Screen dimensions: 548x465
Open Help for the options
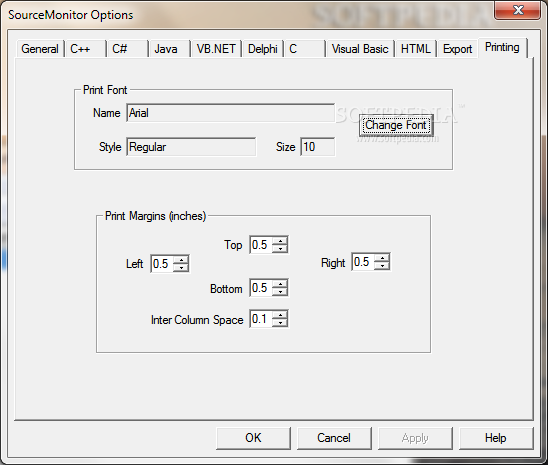pos(496,438)
